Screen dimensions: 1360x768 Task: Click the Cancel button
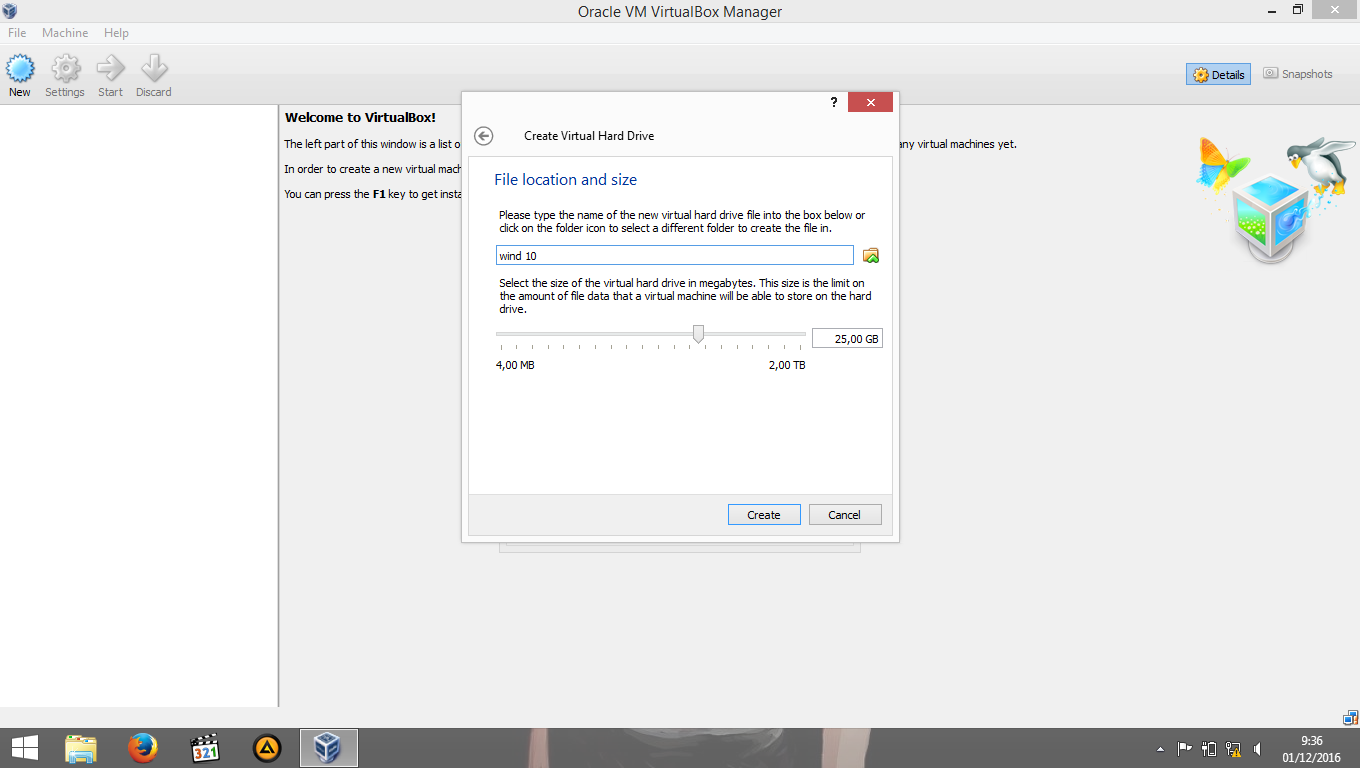pos(844,515)
